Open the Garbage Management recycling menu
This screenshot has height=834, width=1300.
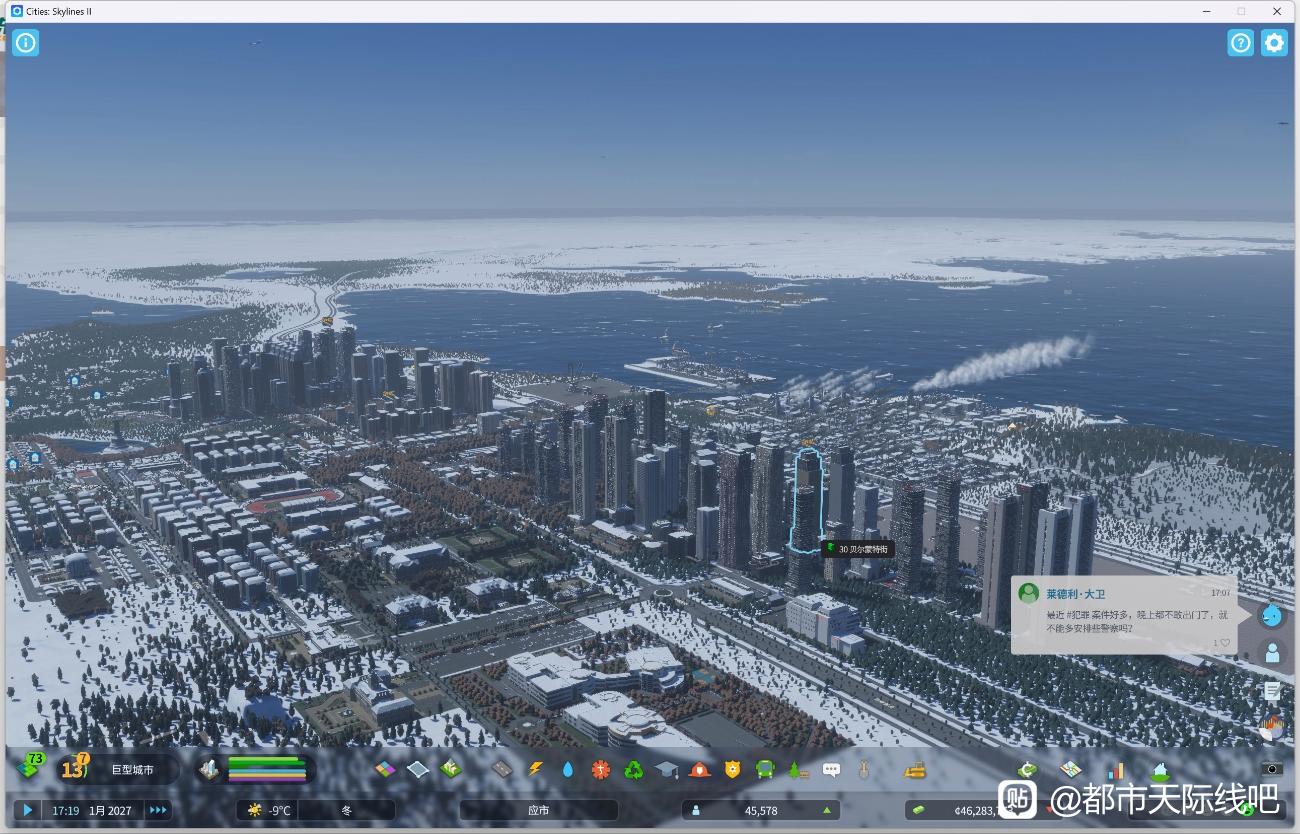tap(634, 769)
